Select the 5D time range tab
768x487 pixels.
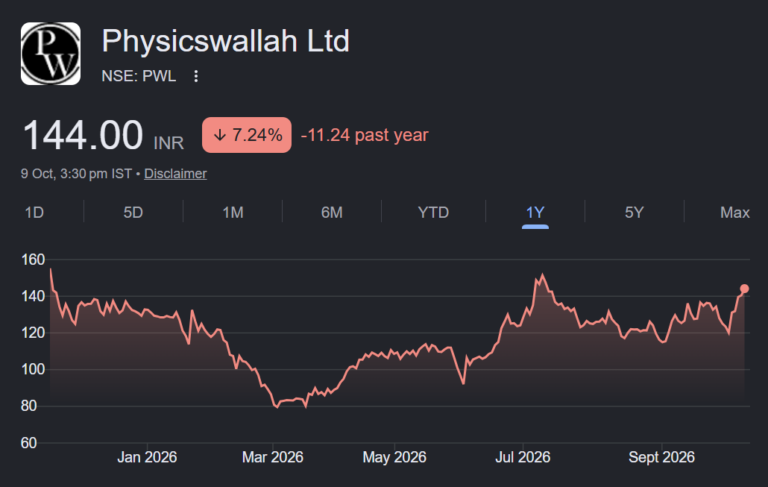(133, 213)
